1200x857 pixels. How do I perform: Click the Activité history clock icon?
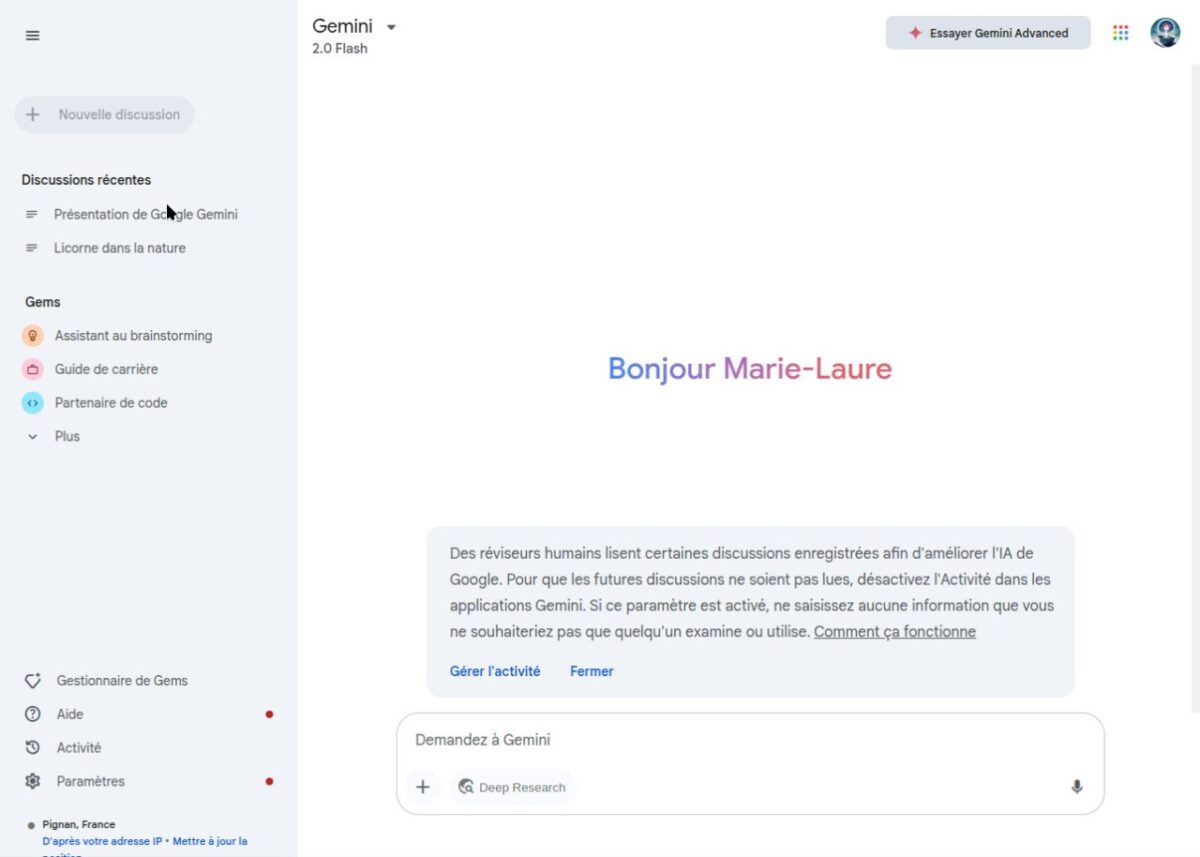click(33, 748)
